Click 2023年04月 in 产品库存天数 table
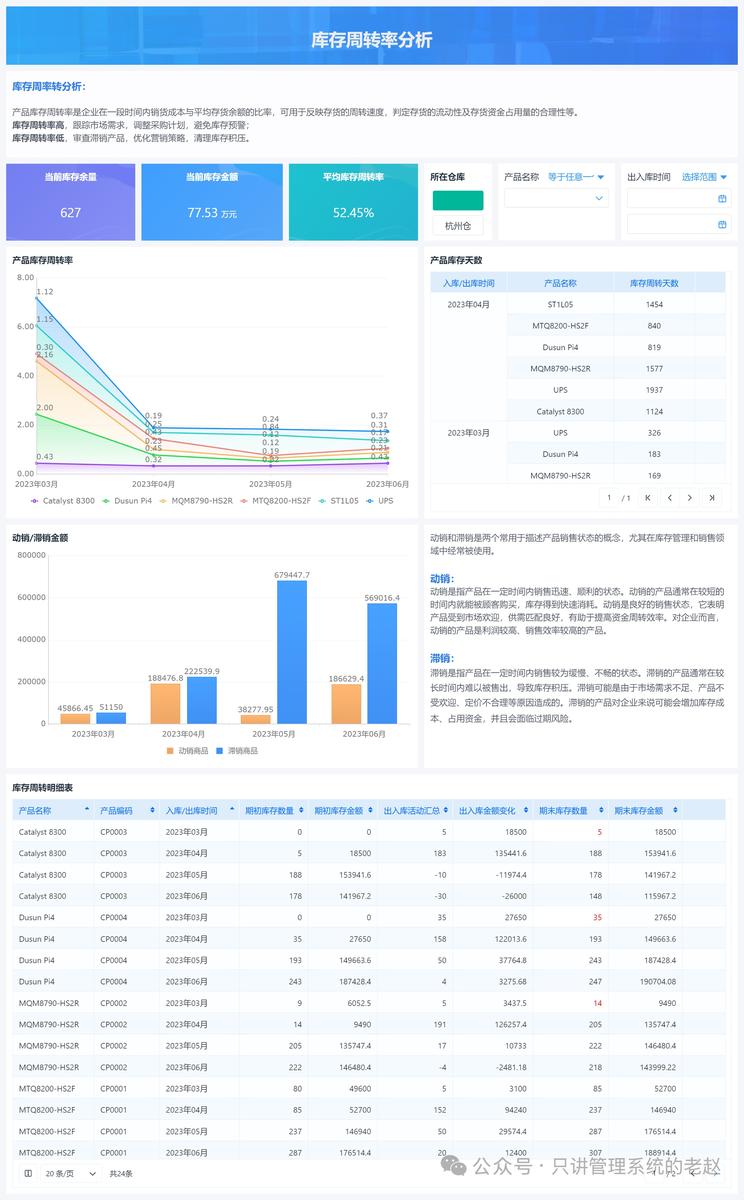This screenshot has width=744, height=1200. (x=469, y=304)
